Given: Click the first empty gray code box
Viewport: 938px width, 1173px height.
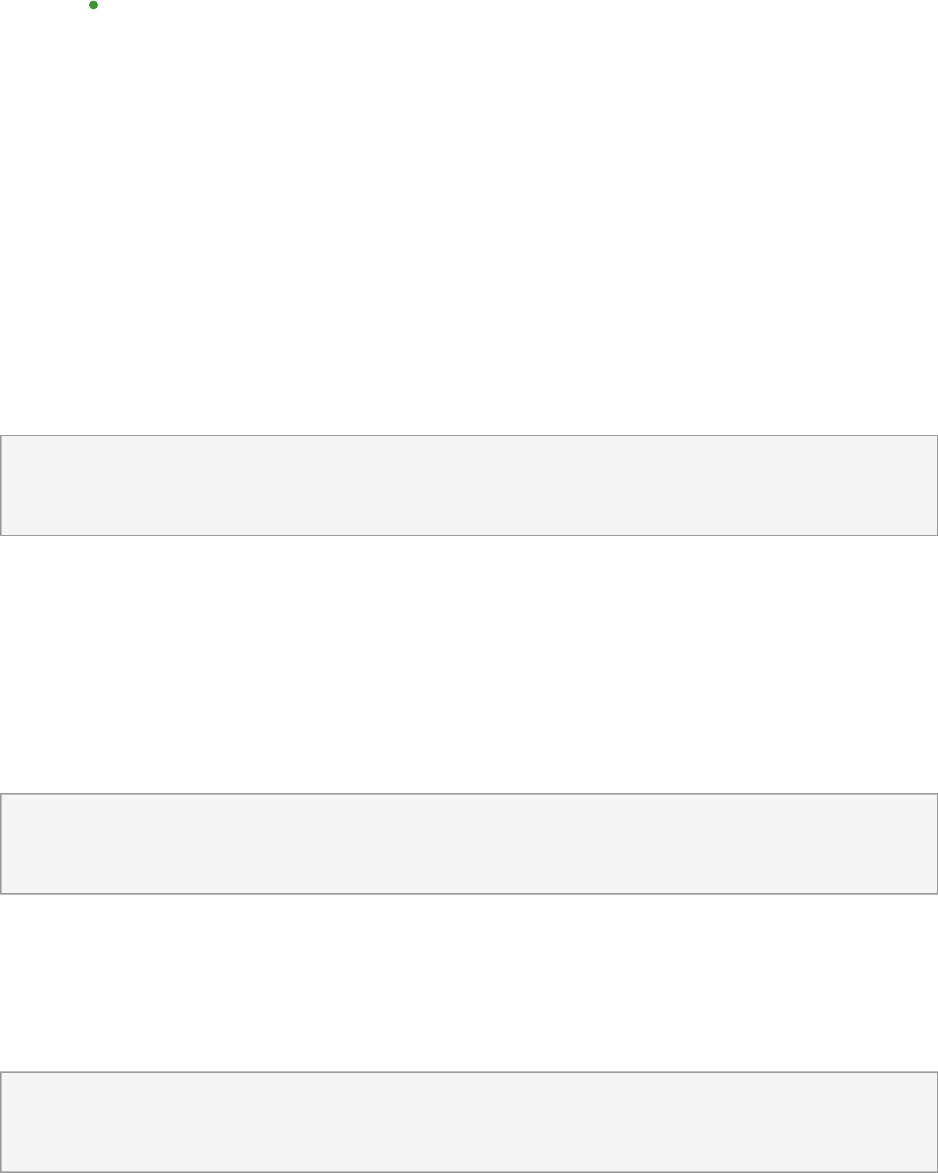Looking at the screenshot, I should point(469,486).
